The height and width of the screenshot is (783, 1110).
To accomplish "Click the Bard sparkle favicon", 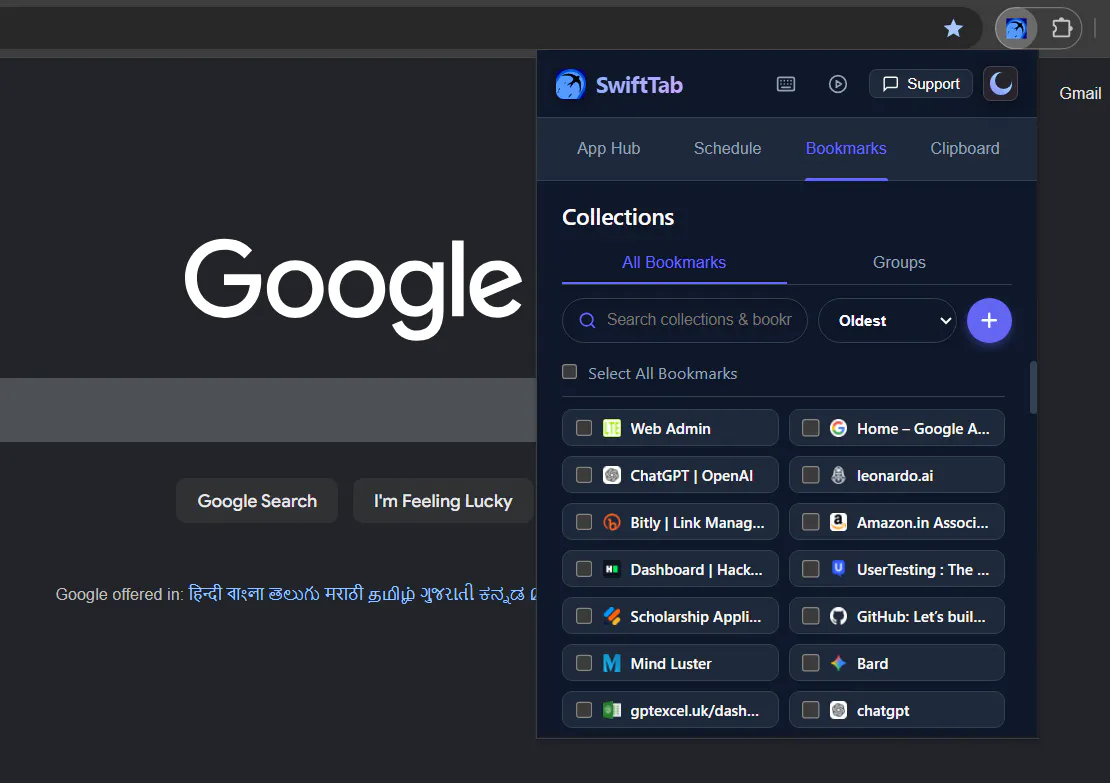I will click(838, 663).
